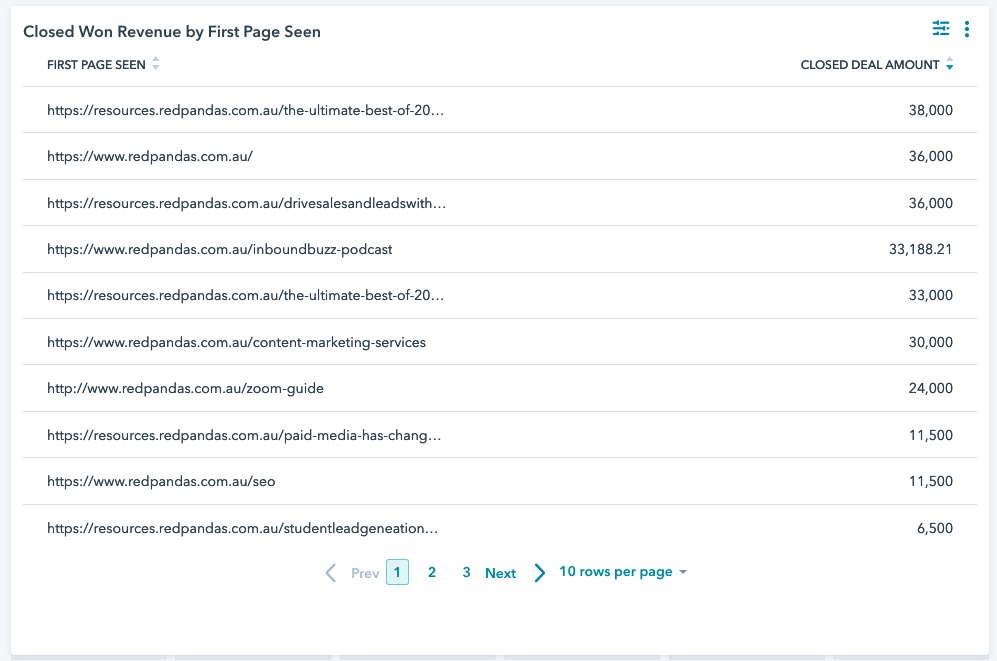Open the report filters icon
The image size is (997, 661).
click(941, 29)
